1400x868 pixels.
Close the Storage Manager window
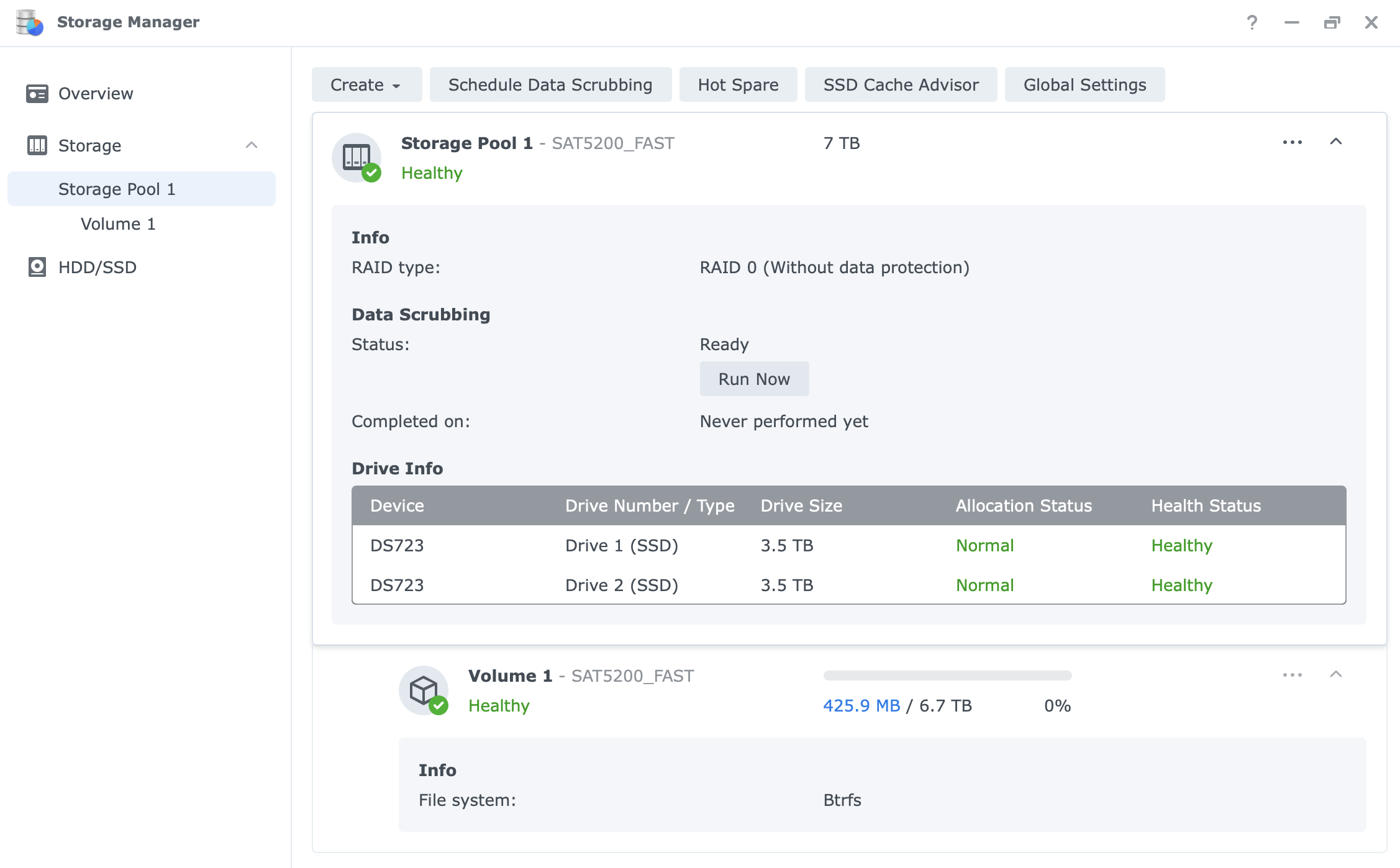[1371, 22]
